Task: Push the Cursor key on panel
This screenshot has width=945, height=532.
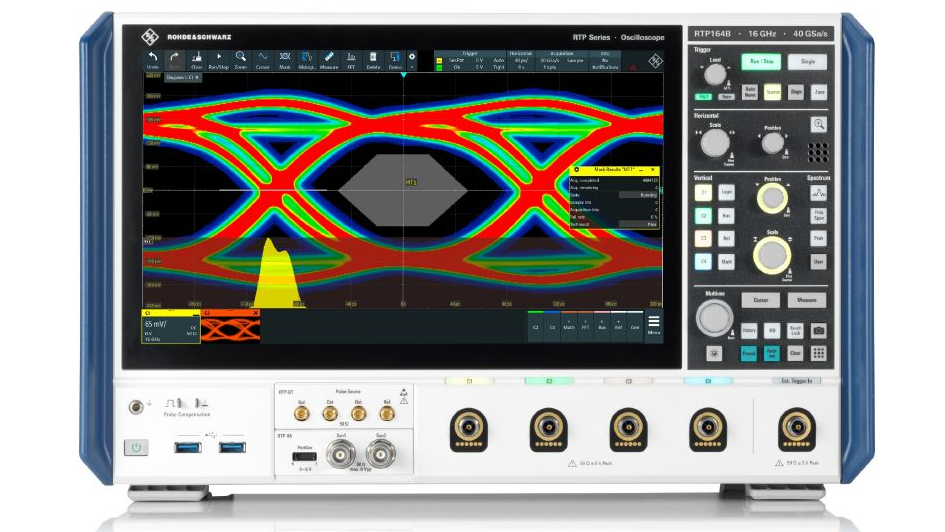Action: tap(761, 300)
